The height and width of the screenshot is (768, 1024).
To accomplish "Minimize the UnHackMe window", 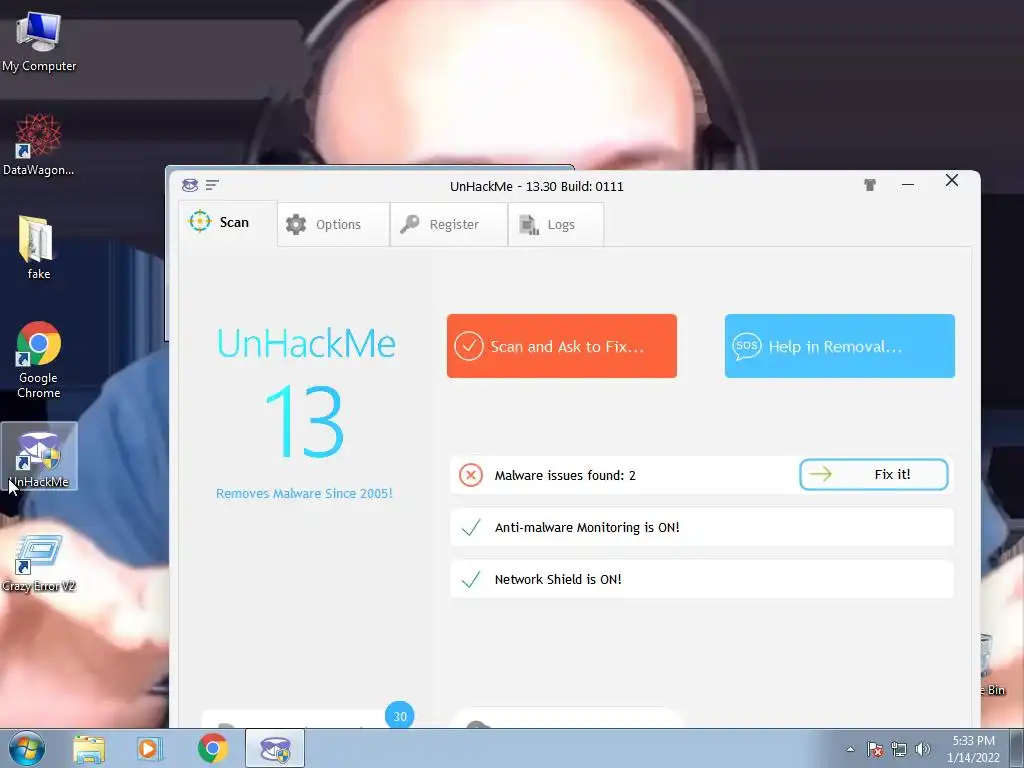I will pyautogui.click(x=907, y=185).
